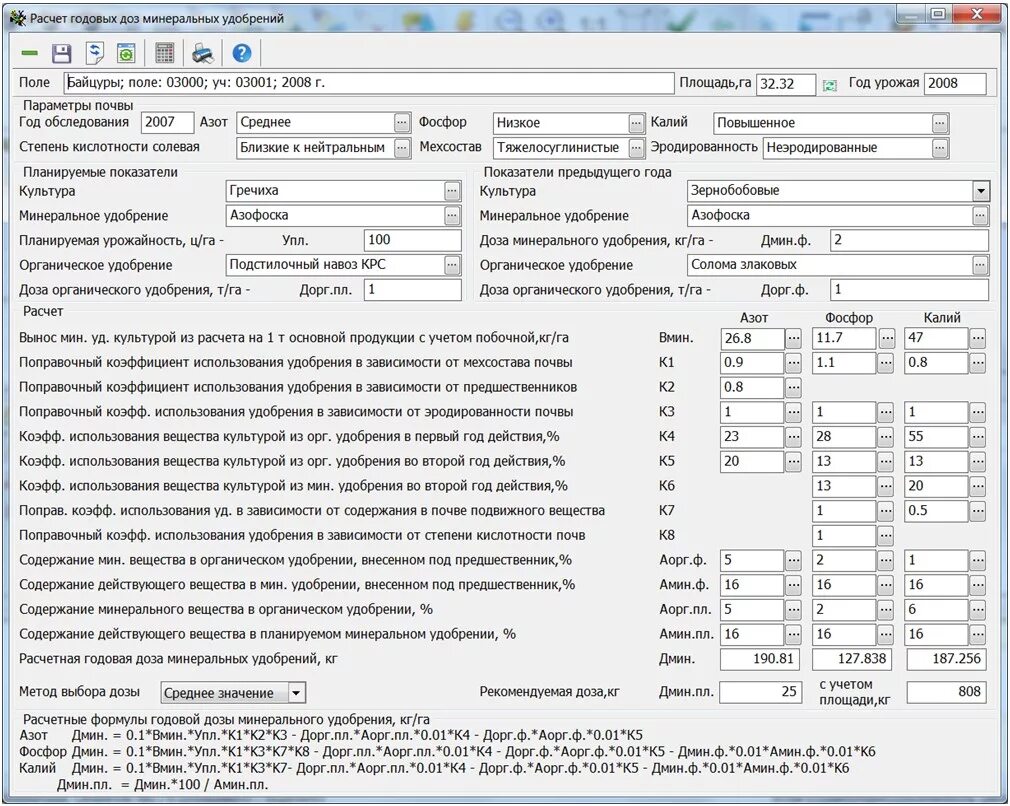The image size is (1010, 806).
Task: Click Дмин. phosphorus result 127.838
Action: pos(852,659)
